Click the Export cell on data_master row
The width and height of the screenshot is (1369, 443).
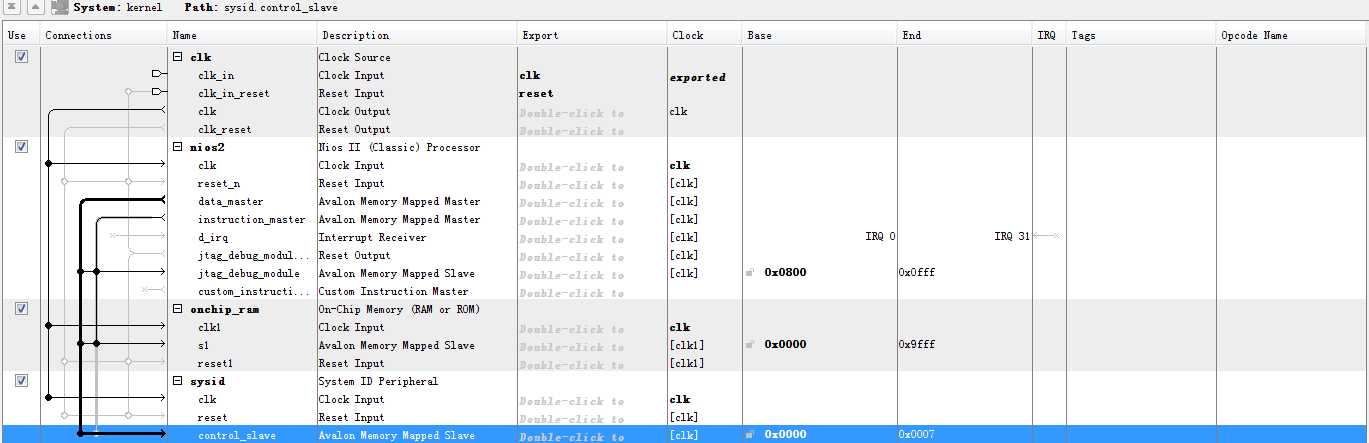[x=592, y=201]
